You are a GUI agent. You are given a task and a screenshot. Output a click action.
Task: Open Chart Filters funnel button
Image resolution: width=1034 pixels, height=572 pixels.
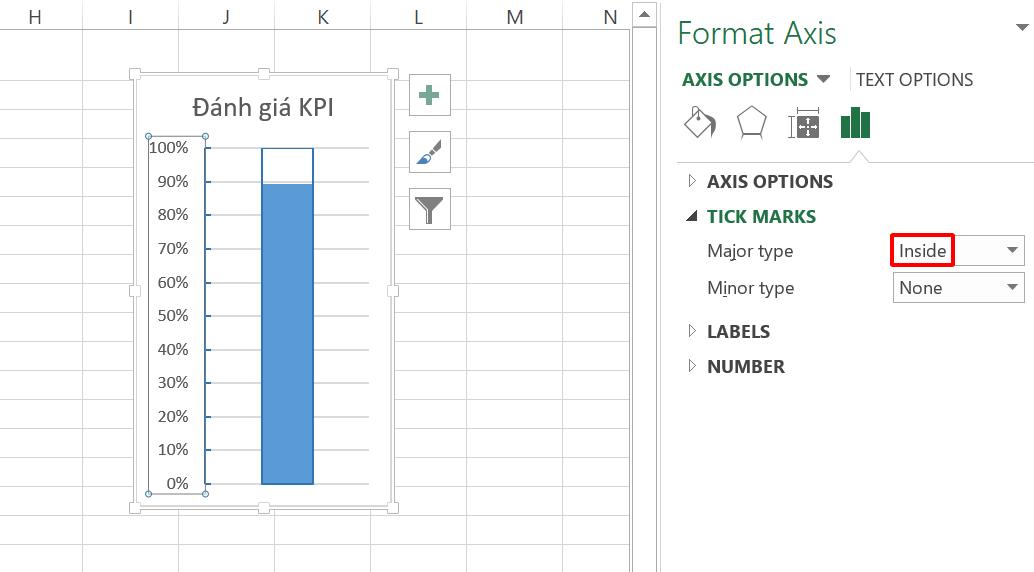tap(429, 209)
